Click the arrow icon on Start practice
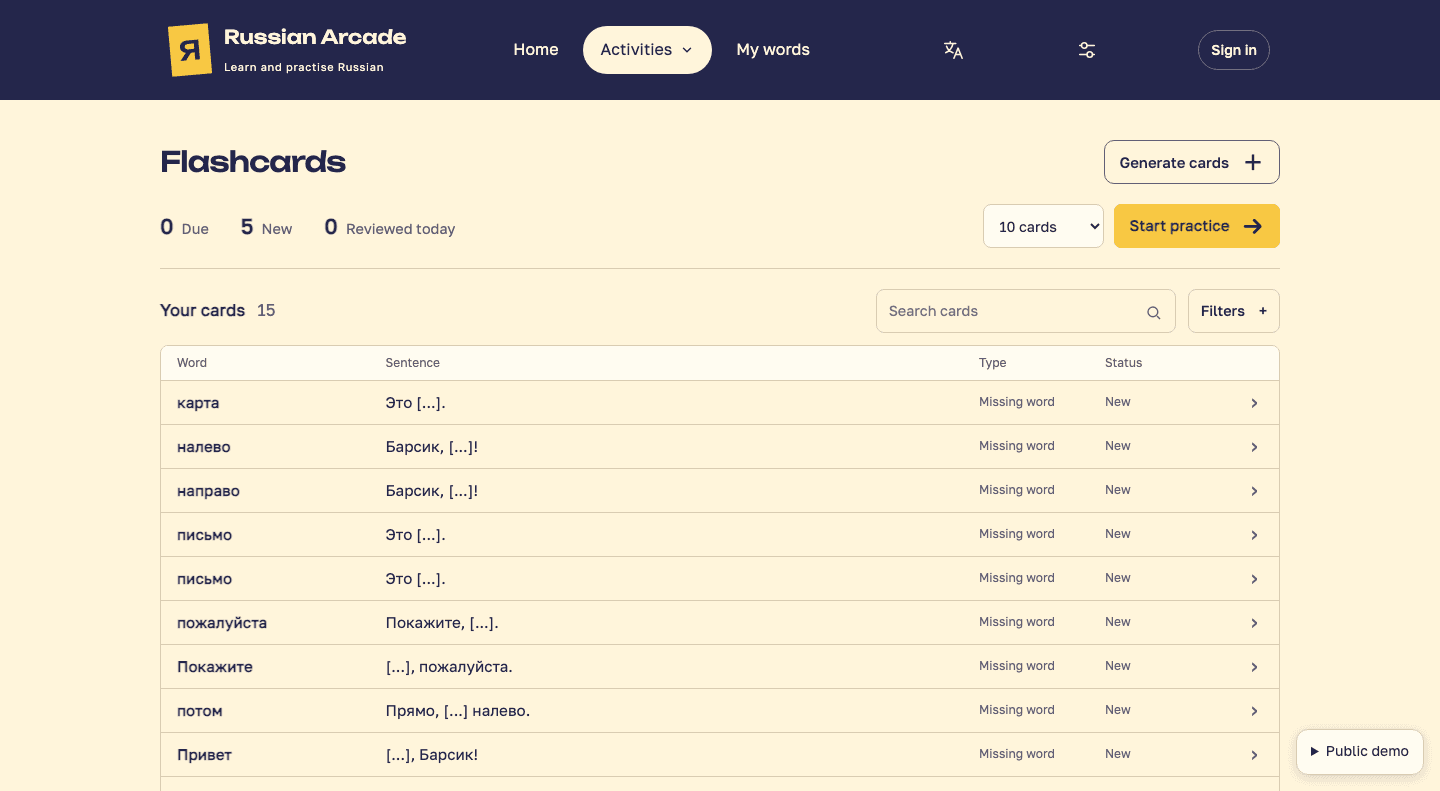Image resolution: width=1440 pixels, height=791 pixels. (x=1253, y=226)
